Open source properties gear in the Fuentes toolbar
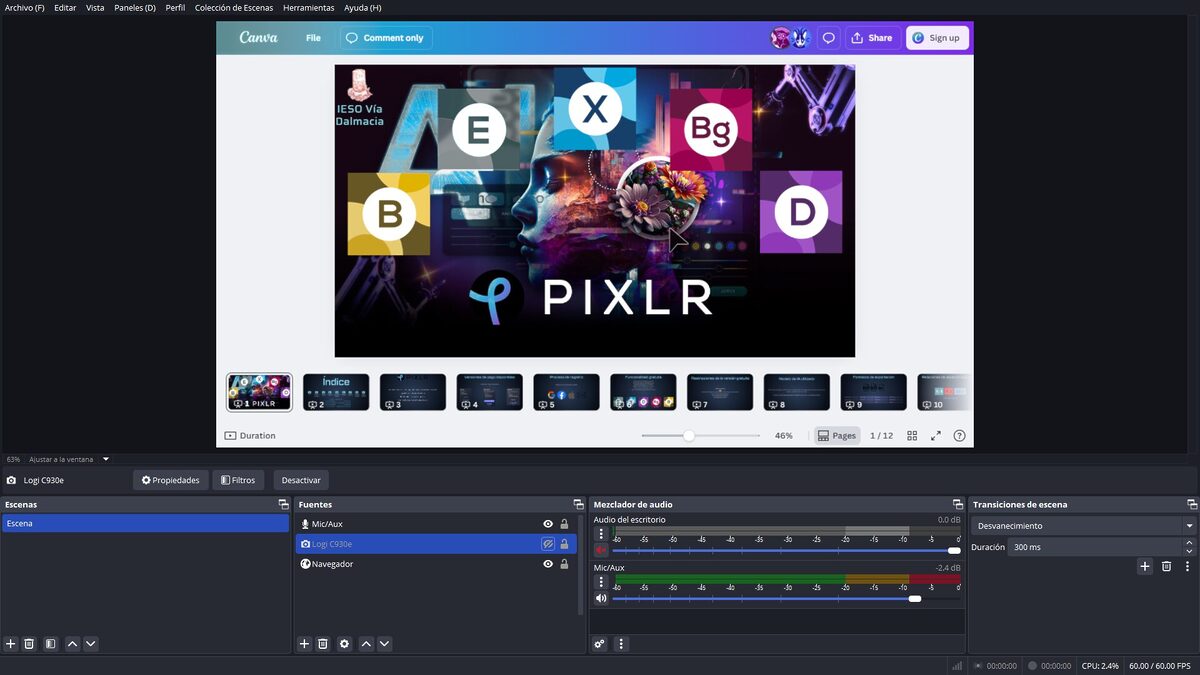 344,644
